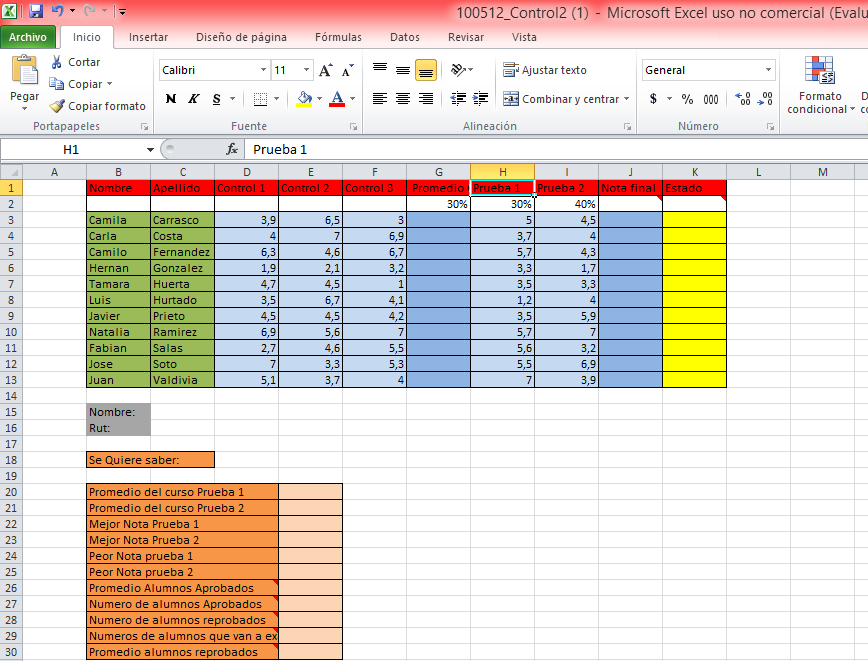Toggle bold N formatting
Screen dimensions: 868x661
tap(171, 99)
